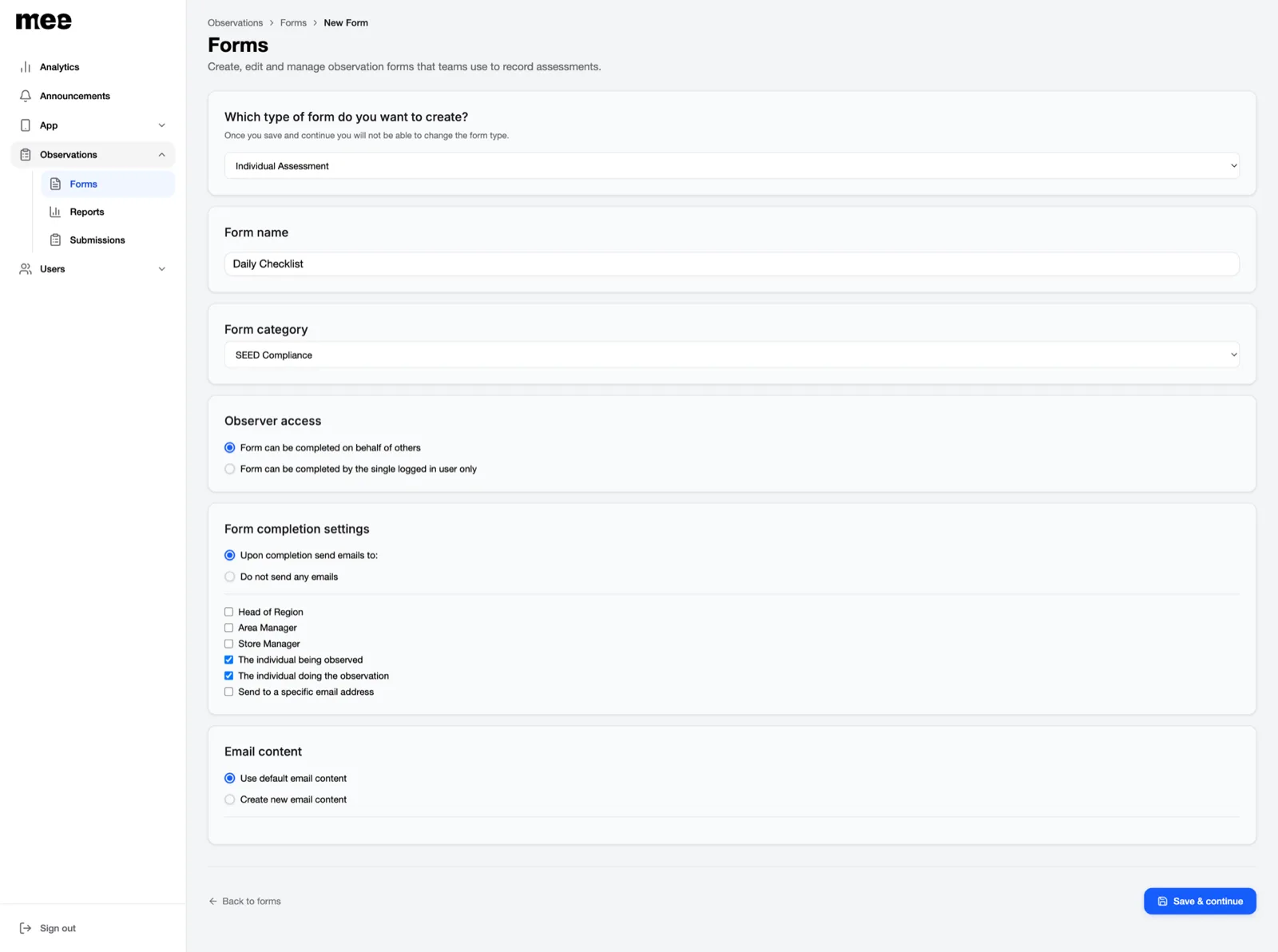This screenshot has height=952, width=1278.
Task: Open Announcements in the sidebar
Action: pyautogui.click(x=93, y=96)
